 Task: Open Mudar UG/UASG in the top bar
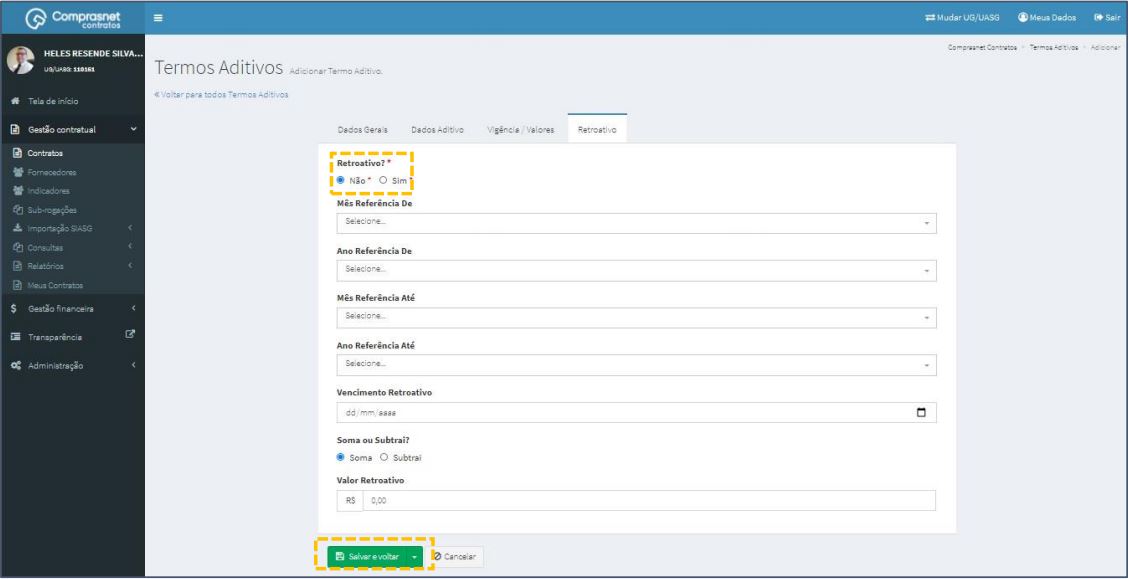(x=962, y=18)
